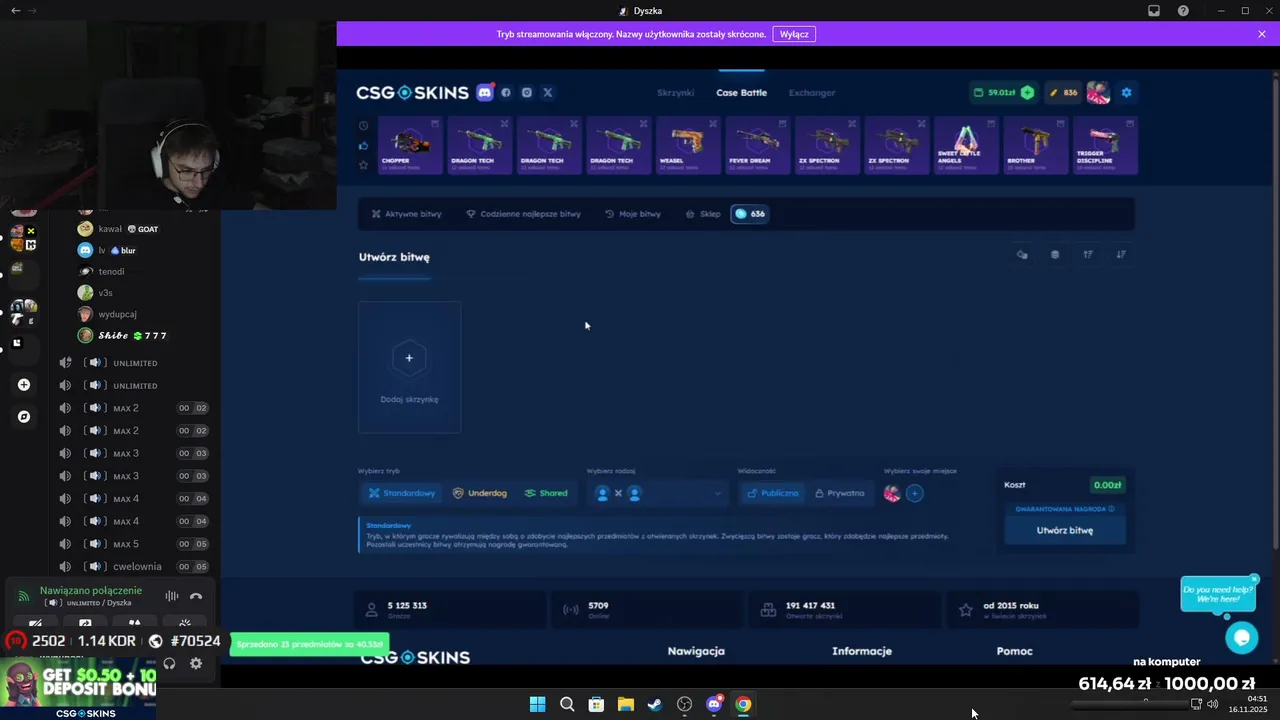Click the green add-funds plus icon
The height and width of the screenshot is (720, 1280).
click(1027, 92)
